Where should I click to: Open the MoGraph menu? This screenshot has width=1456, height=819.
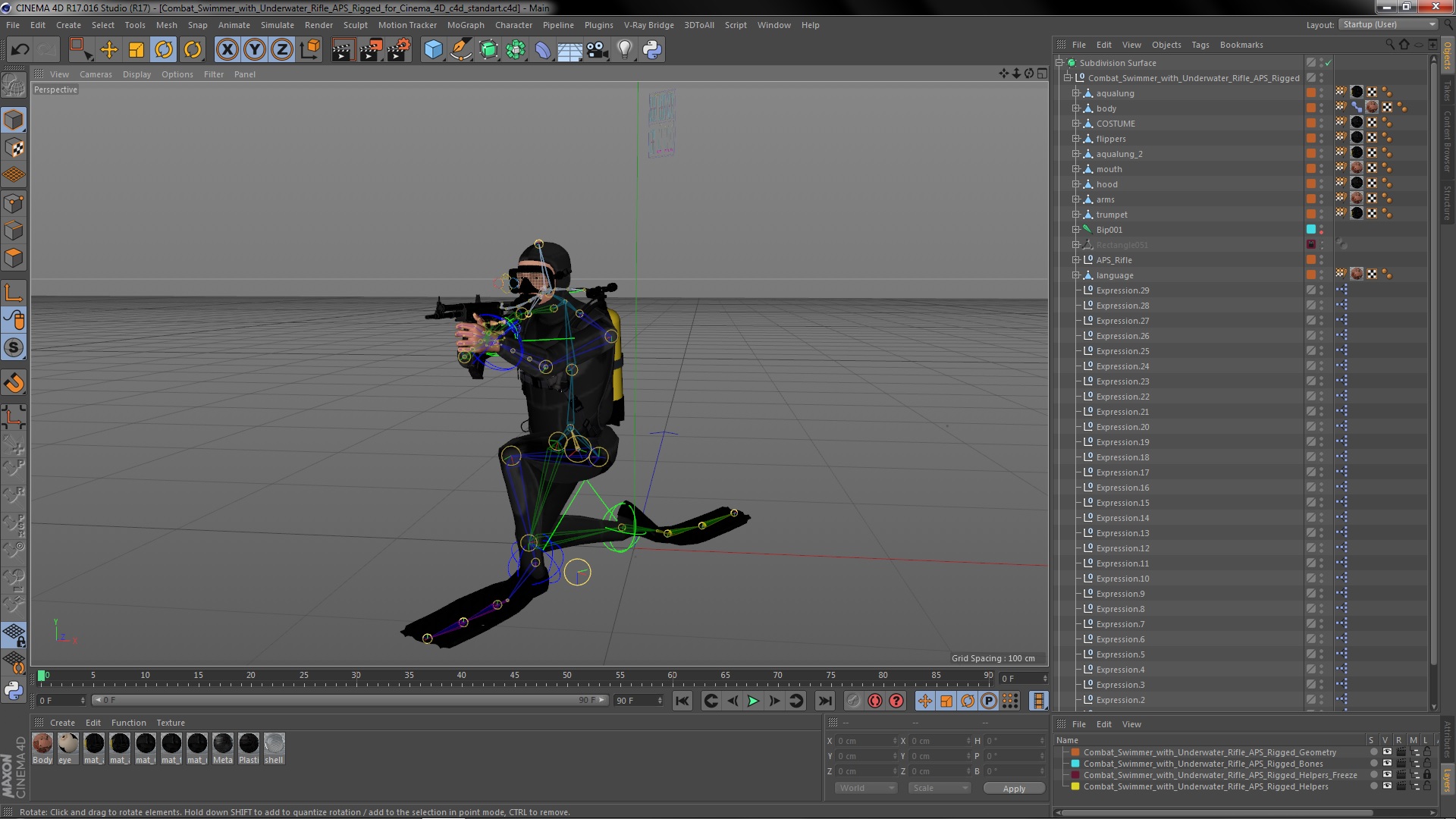(x=466, y=25)
